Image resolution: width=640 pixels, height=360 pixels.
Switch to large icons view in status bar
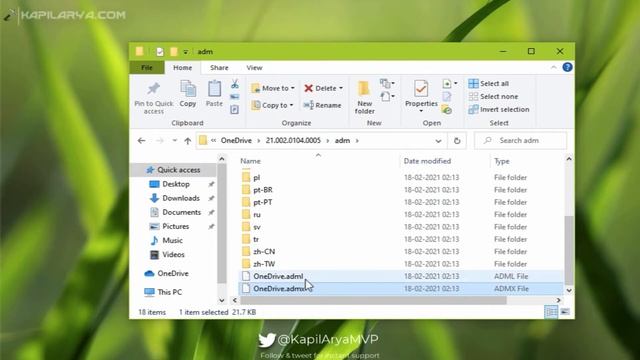(565, 312)
